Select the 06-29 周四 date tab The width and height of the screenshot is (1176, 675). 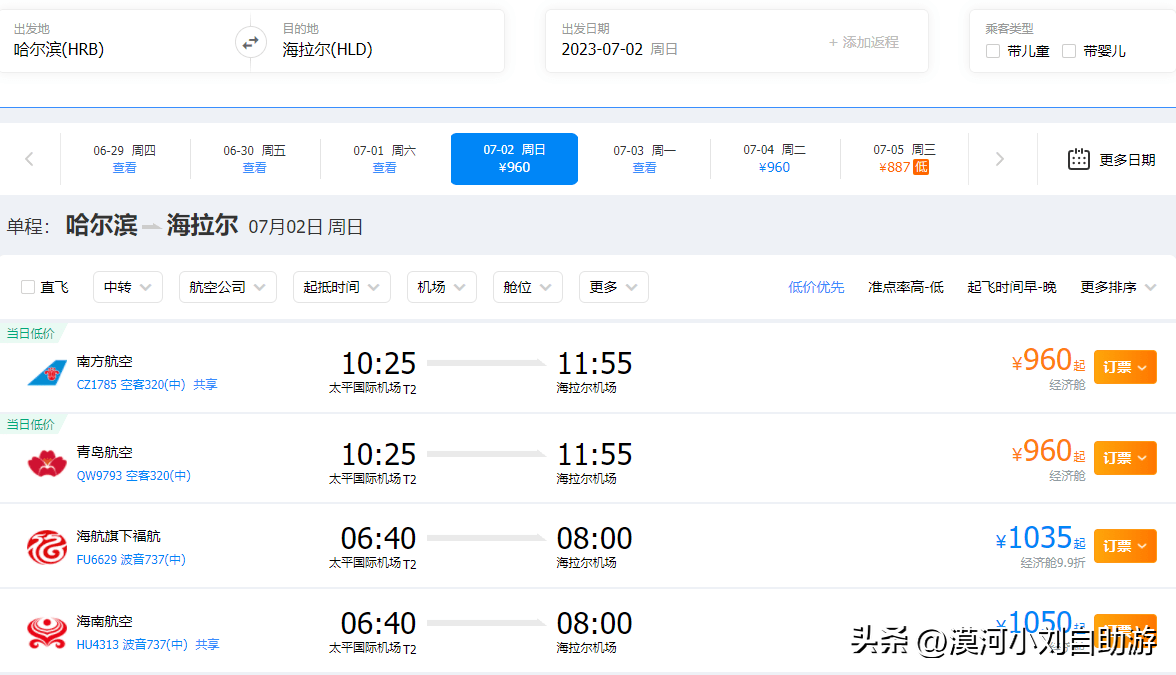pos(124,159)
